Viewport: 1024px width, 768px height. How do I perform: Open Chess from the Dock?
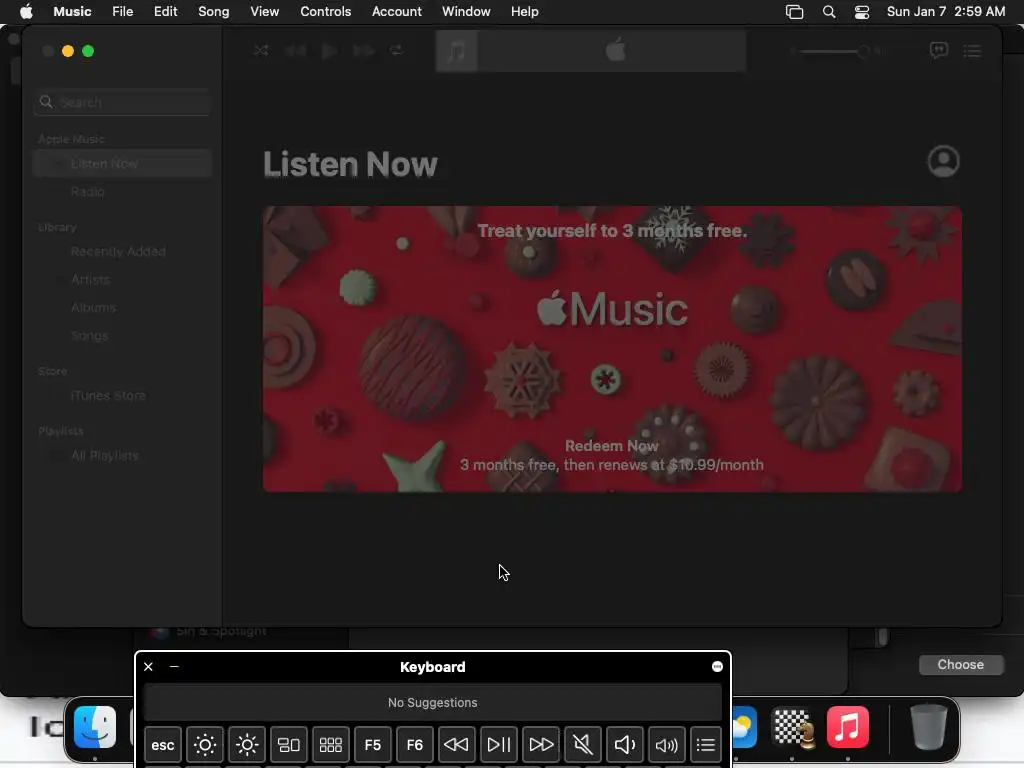(793, 727)
